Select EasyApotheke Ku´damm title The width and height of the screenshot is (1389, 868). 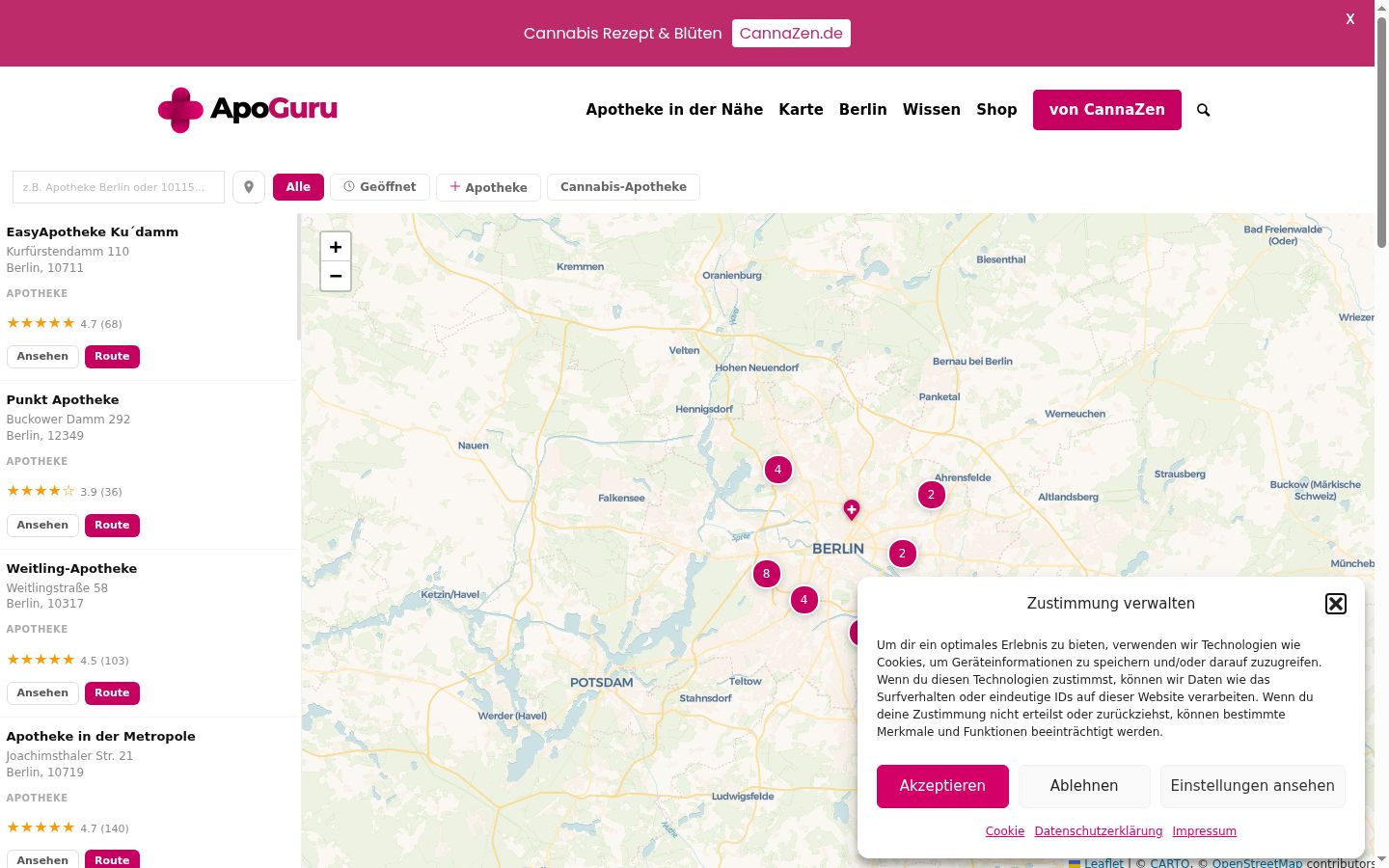(x=93, y=232)
